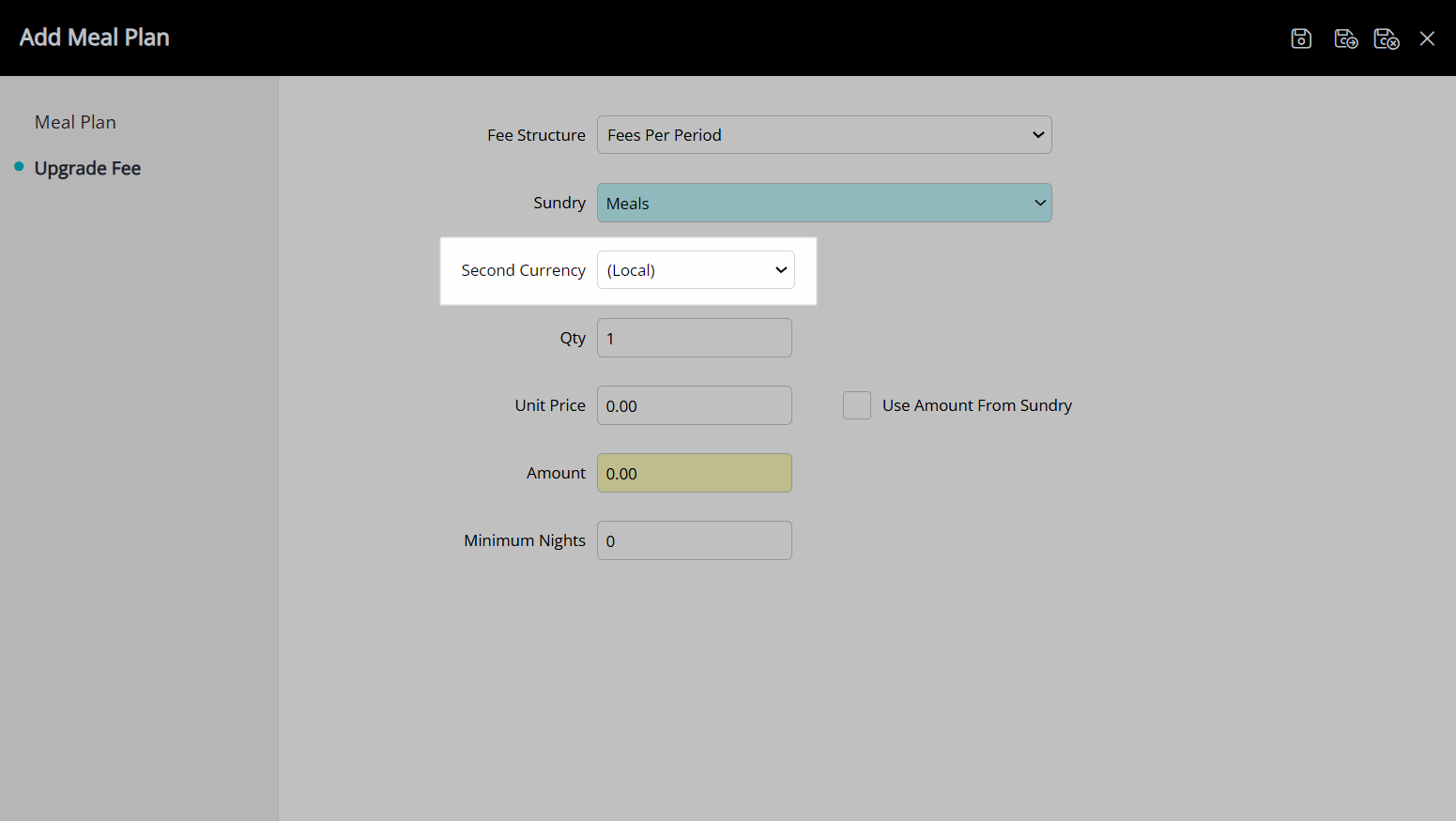Expand the Sundry dropdown showing Meals
This screenshot has width=1456, height=821.
click(824, 203)
